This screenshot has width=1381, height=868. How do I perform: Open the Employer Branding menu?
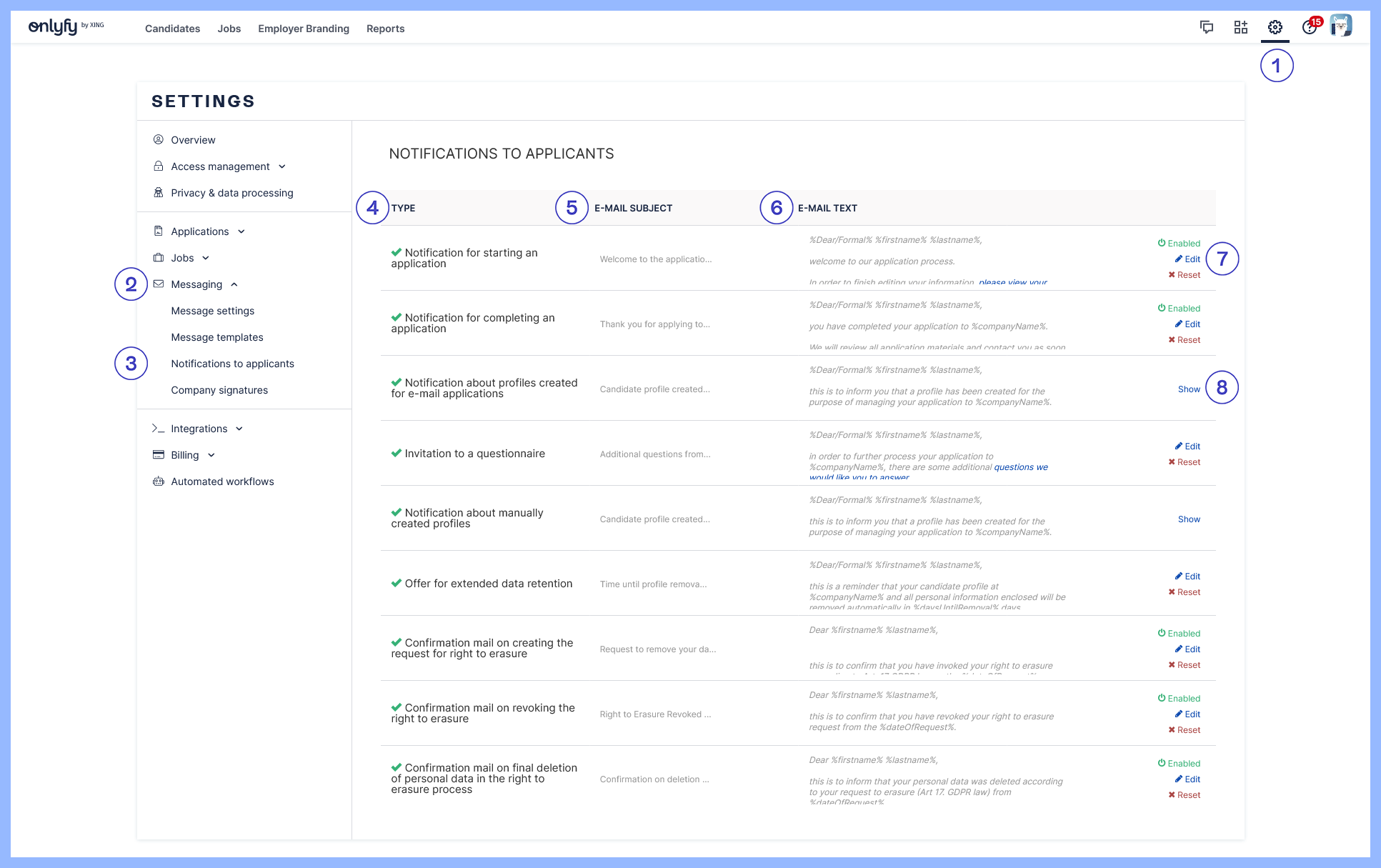coord(304,29)
